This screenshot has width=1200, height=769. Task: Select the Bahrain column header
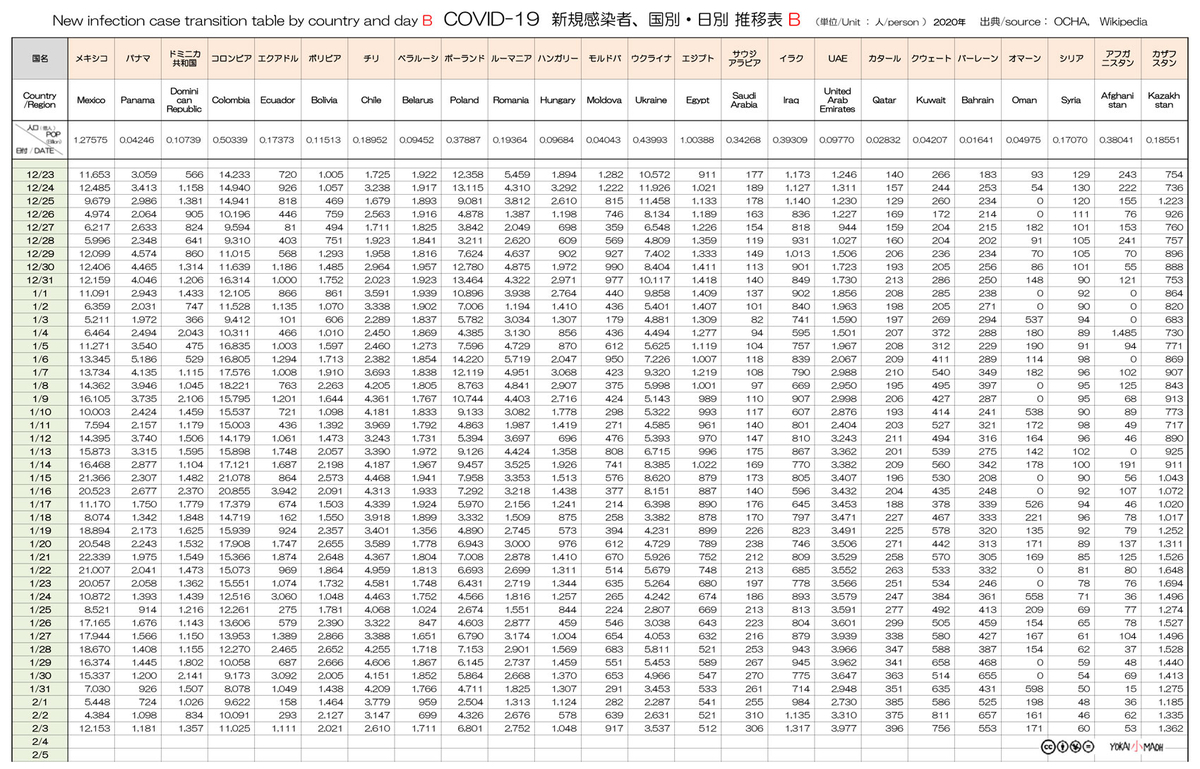click(x=977, y=100)
